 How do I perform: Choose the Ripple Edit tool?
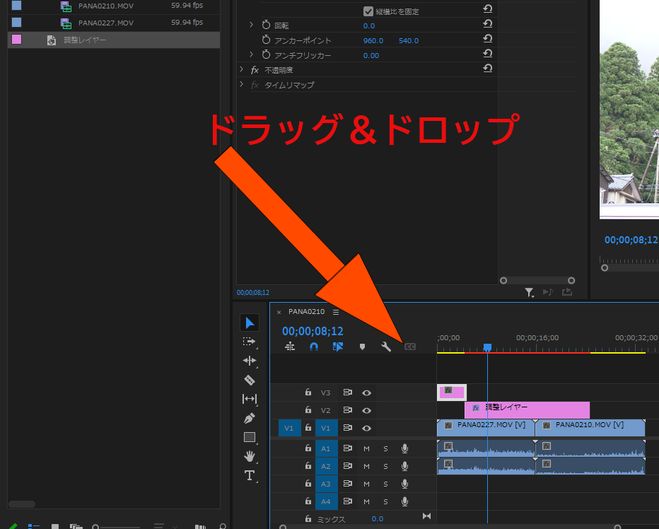[249, 361]
